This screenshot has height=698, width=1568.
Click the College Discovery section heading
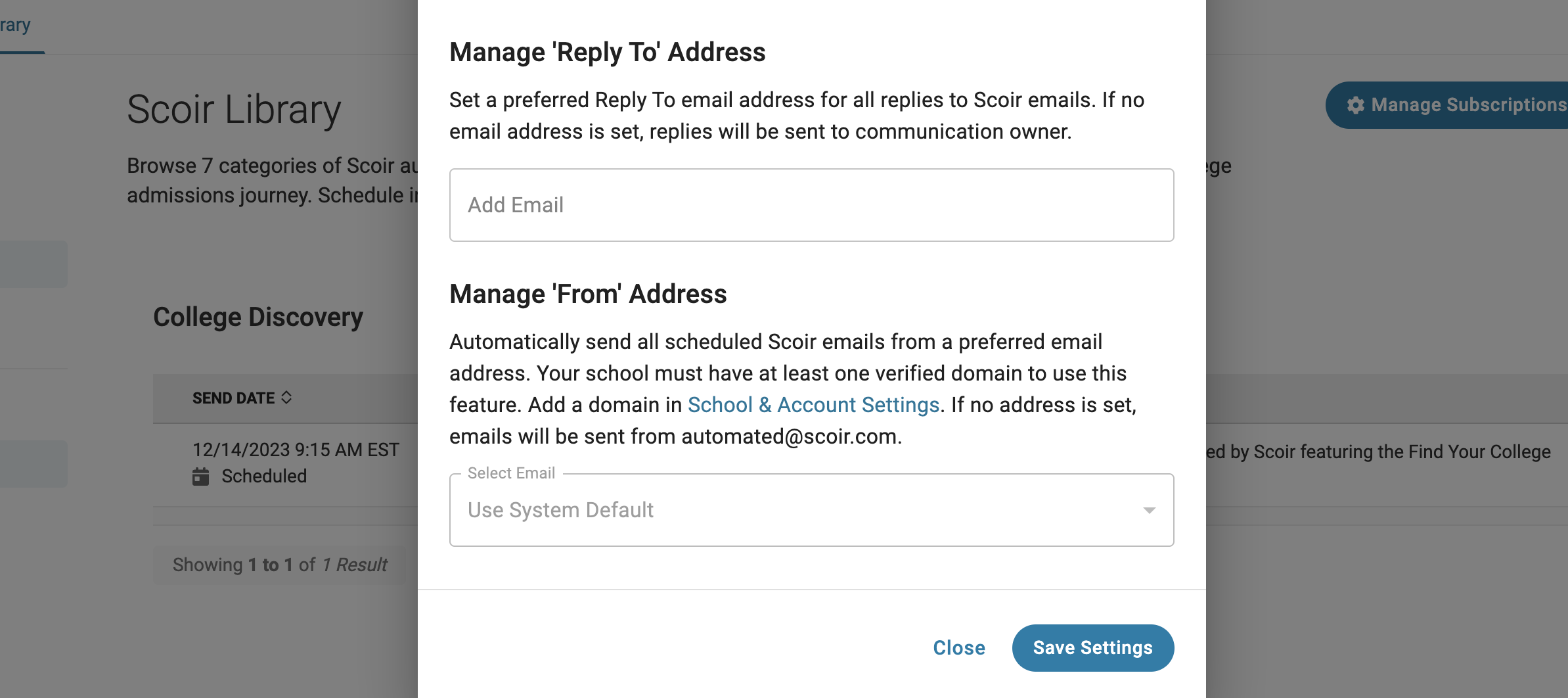(258, 317)
